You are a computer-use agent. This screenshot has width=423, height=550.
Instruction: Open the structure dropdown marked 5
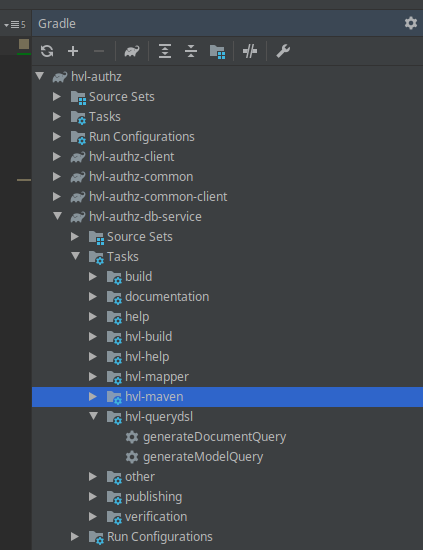(x=15, y=25)
